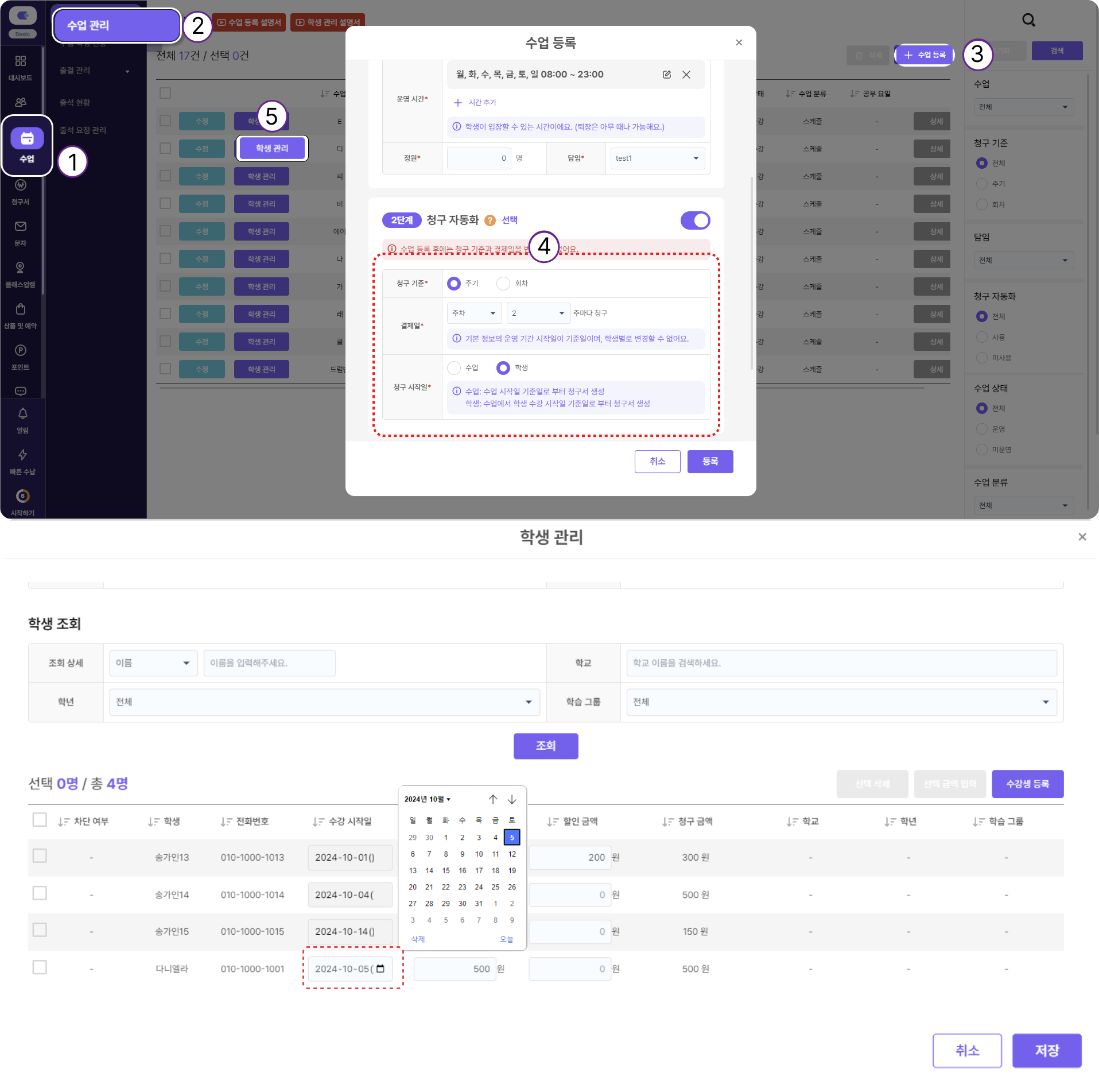1099x1092 pixels.
Task: Tick the select-all checkbox in the student table header
Action: click(40, 820)
